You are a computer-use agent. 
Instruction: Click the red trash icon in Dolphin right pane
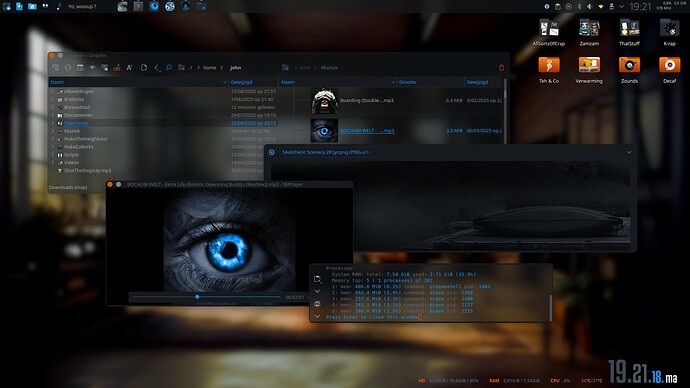[x=501, y=68]
